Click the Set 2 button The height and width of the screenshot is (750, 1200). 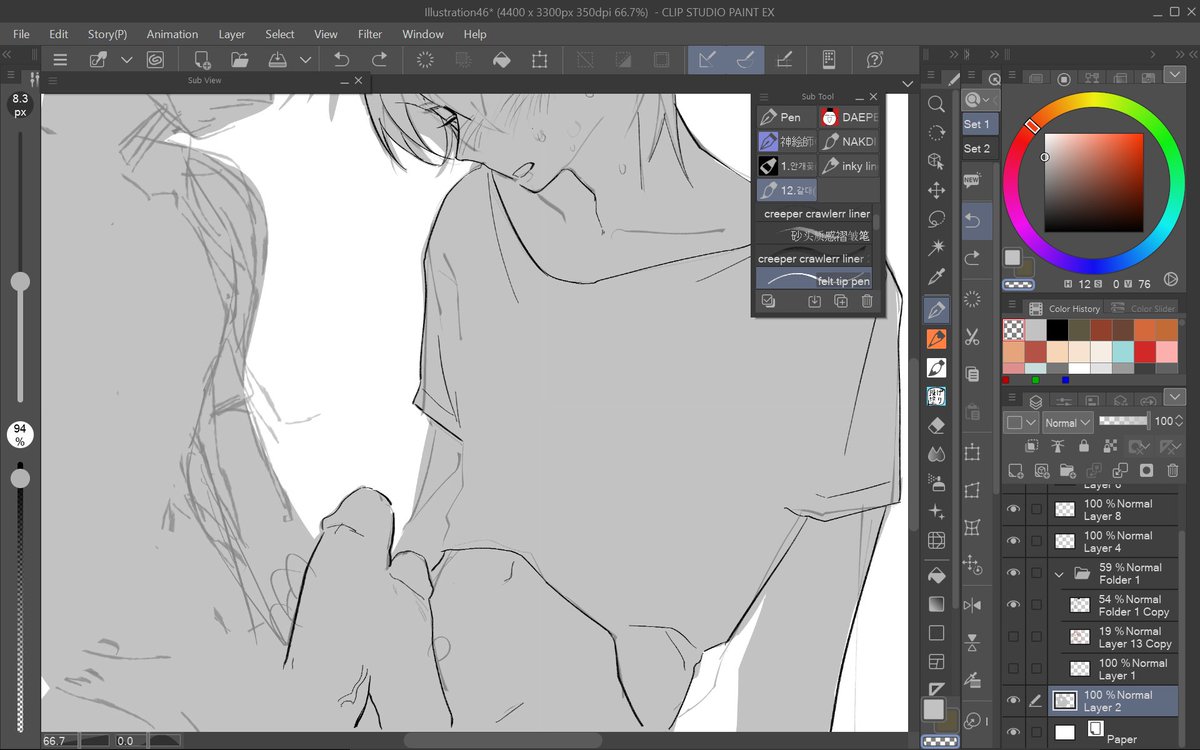pos(978,148)
